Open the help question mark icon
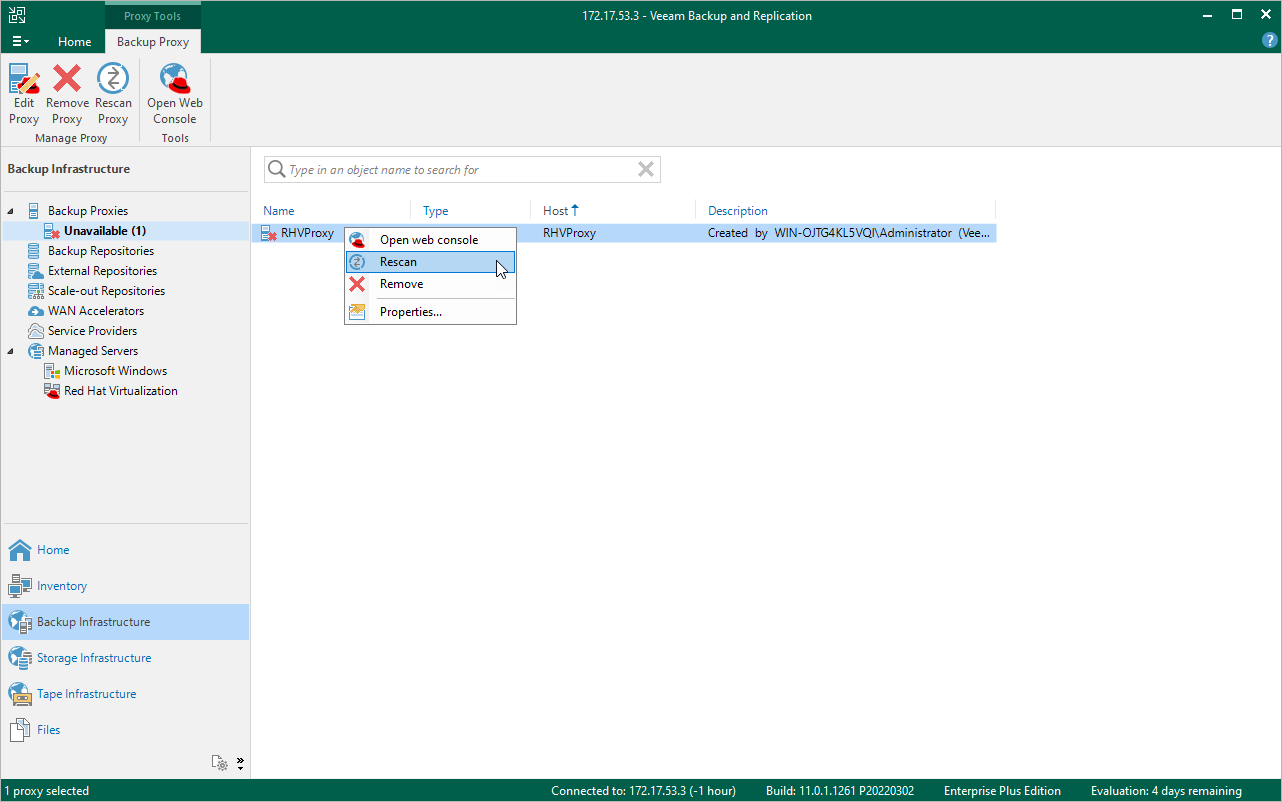 (1270, 41)
